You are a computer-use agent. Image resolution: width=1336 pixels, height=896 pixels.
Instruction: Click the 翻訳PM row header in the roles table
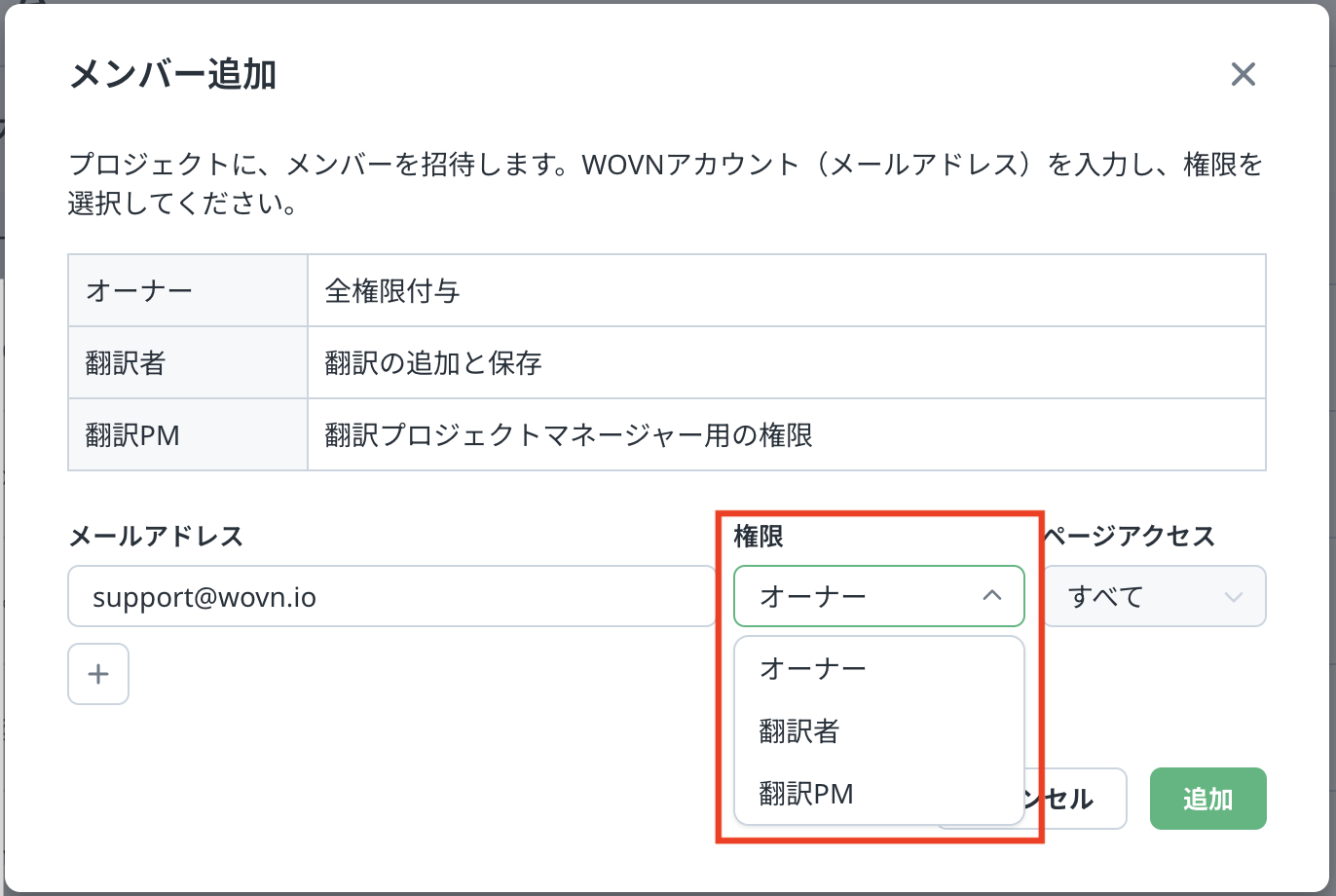pyautogui.click(x=132, y=434)
